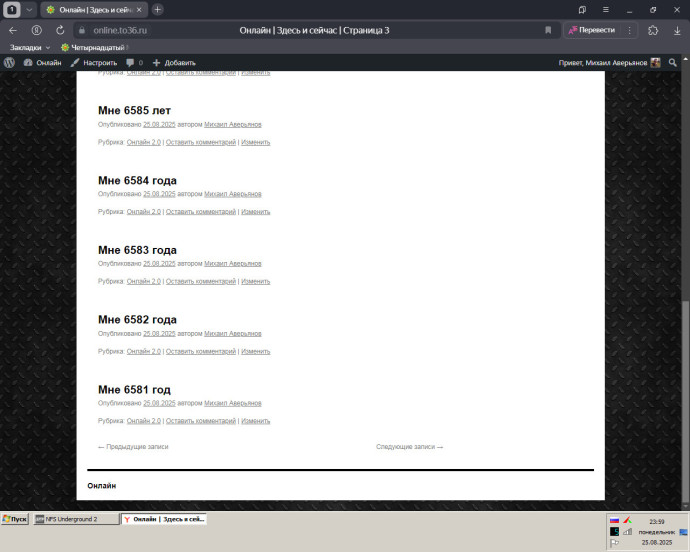The image size is (690, 552).
Task: Click the Russian flag language indicator
Action: point(614,520)
